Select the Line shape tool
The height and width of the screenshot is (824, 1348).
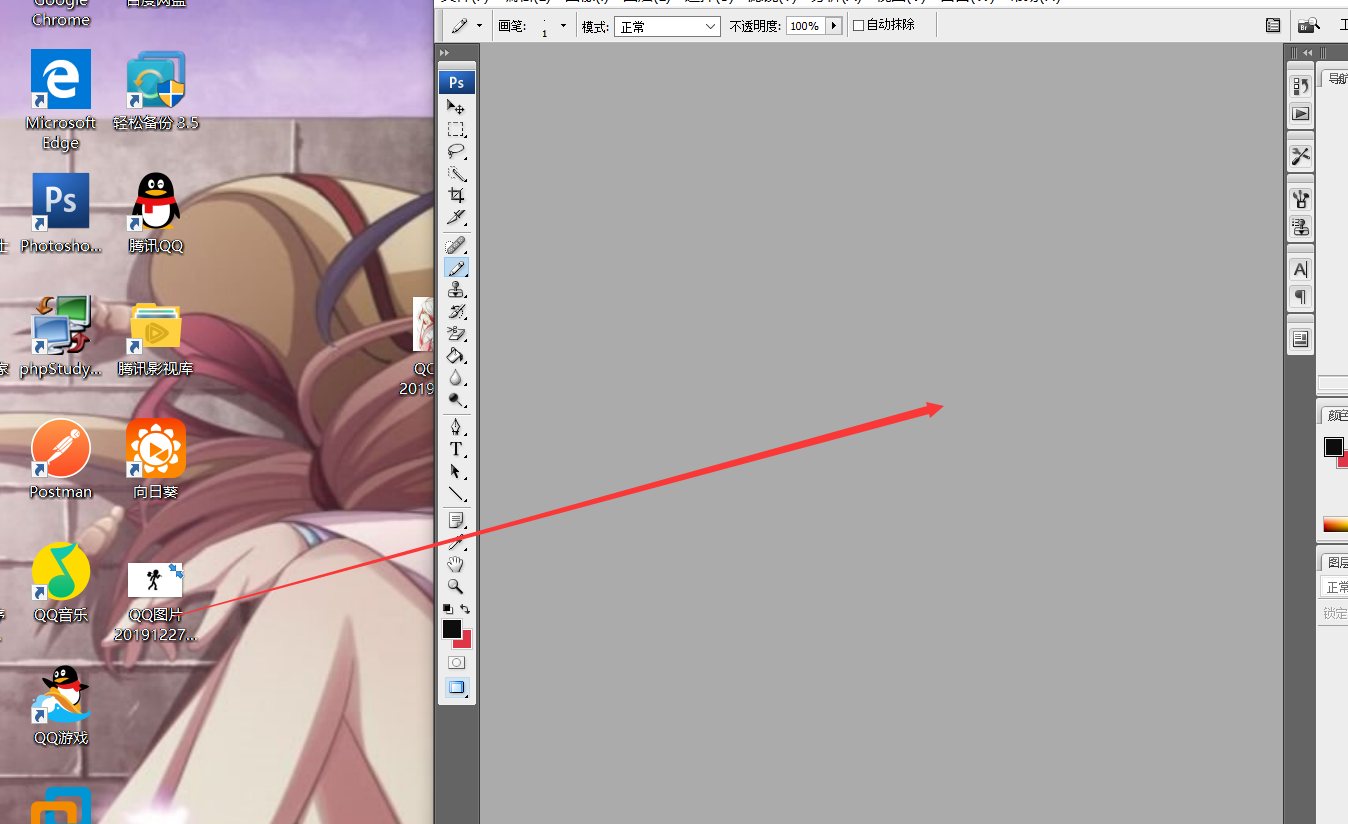point(456,493)
